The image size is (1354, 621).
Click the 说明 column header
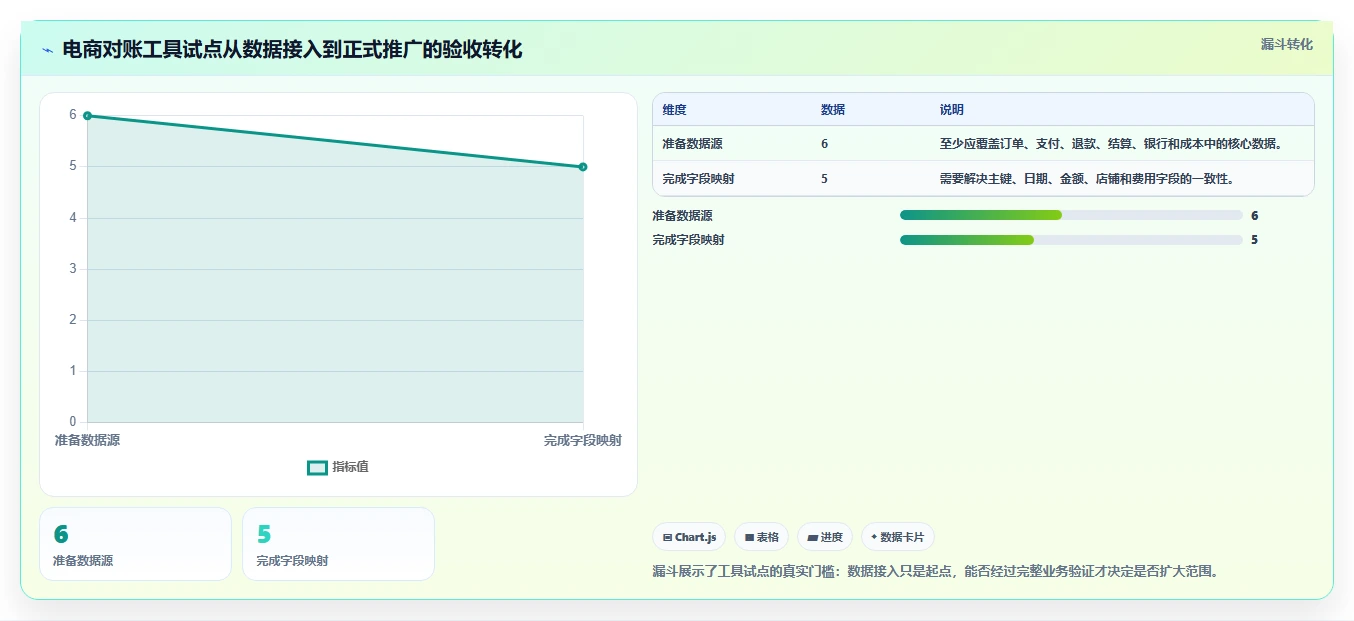pos(951,110)
